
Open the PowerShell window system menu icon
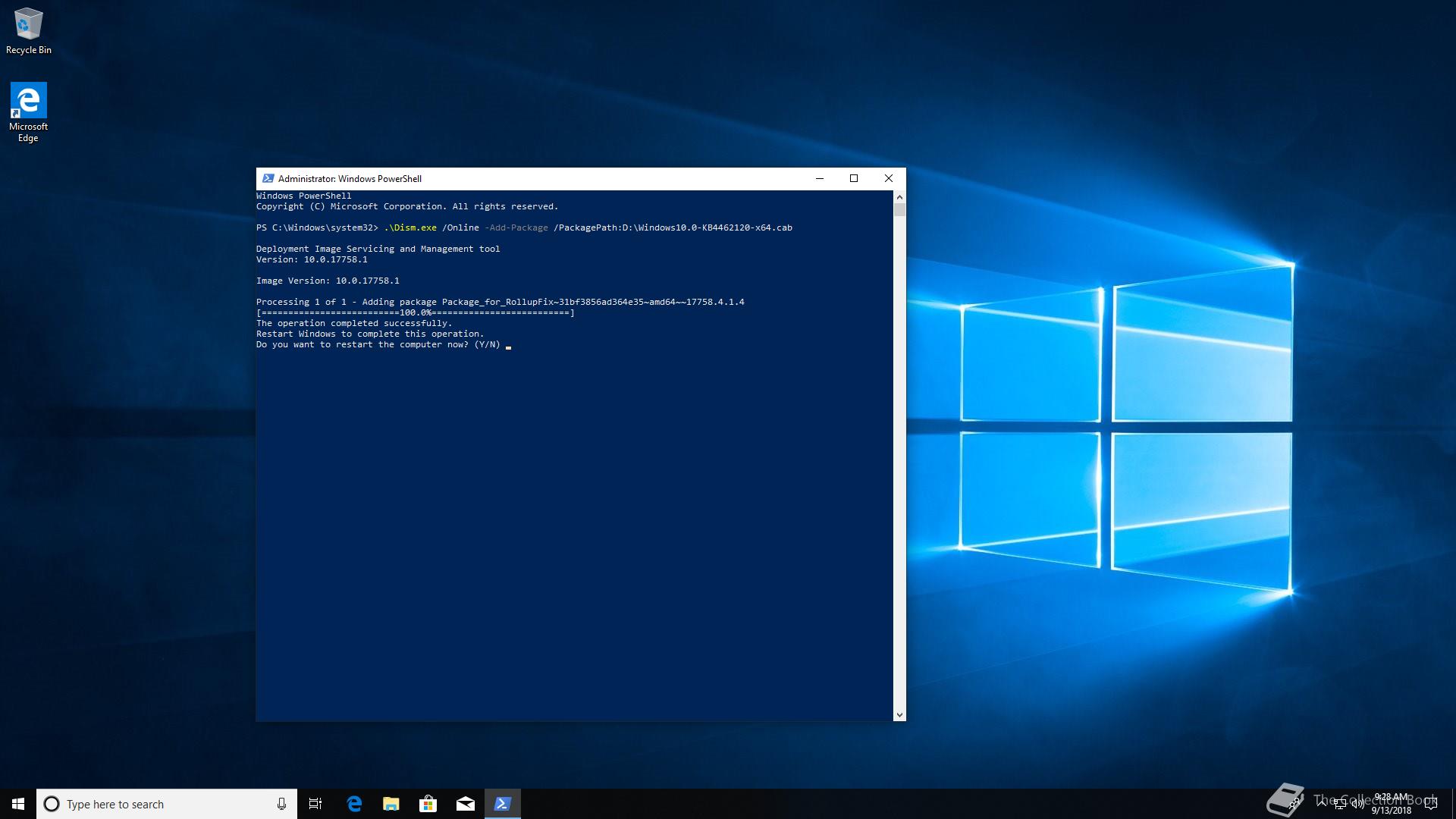(268, 179)
